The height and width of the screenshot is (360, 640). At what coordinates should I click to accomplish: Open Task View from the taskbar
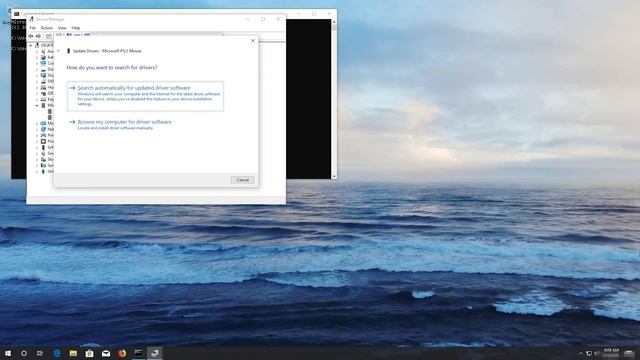[x=40, y=353]
